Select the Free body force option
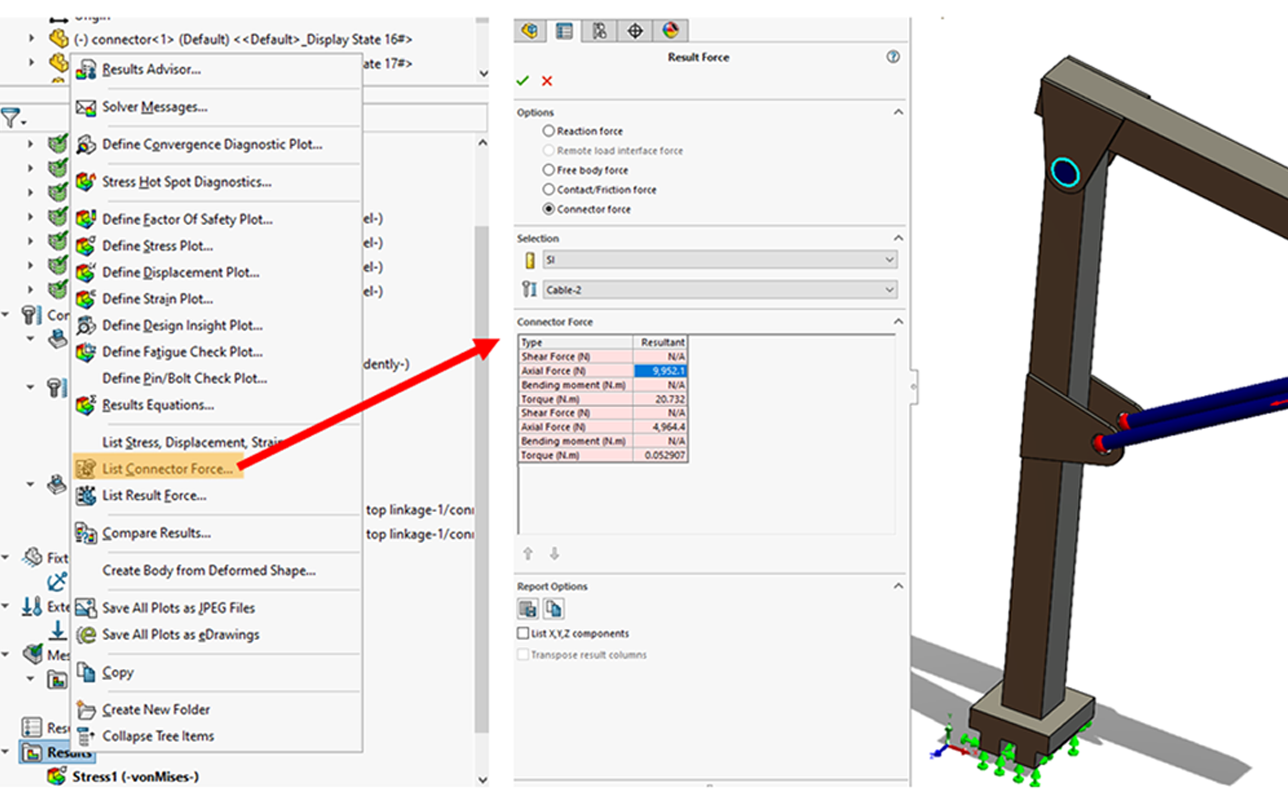 coord(548,170)
